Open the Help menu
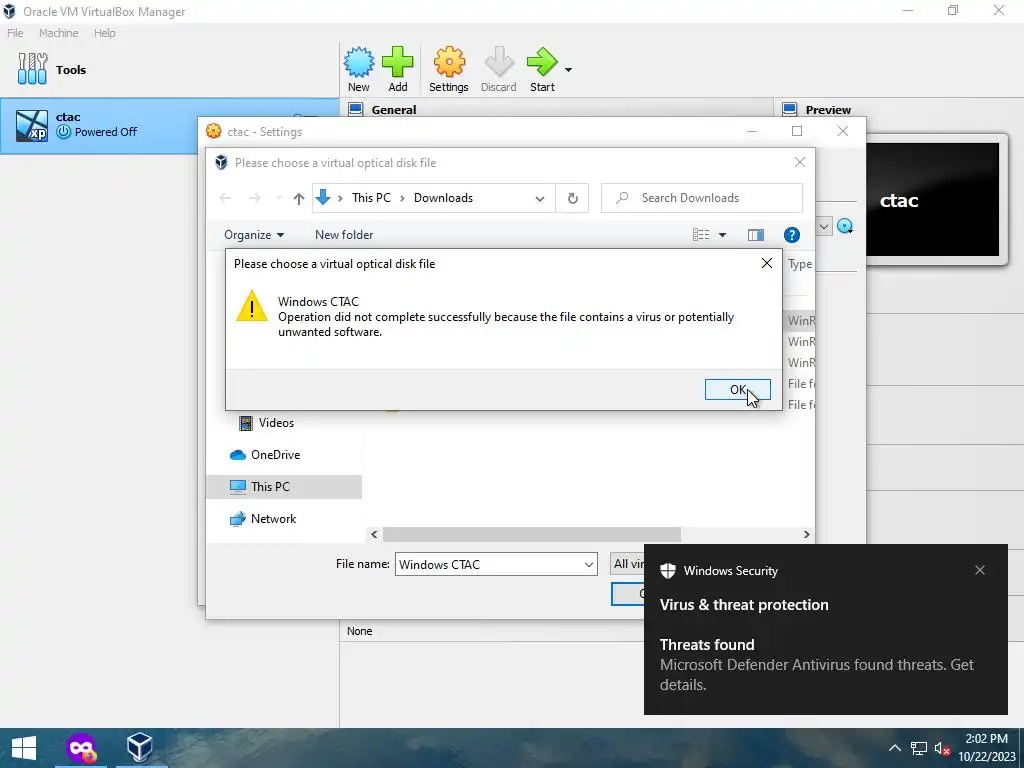Image resolution: width=1024 pixels, height=768 pixels. pos(104,33)
